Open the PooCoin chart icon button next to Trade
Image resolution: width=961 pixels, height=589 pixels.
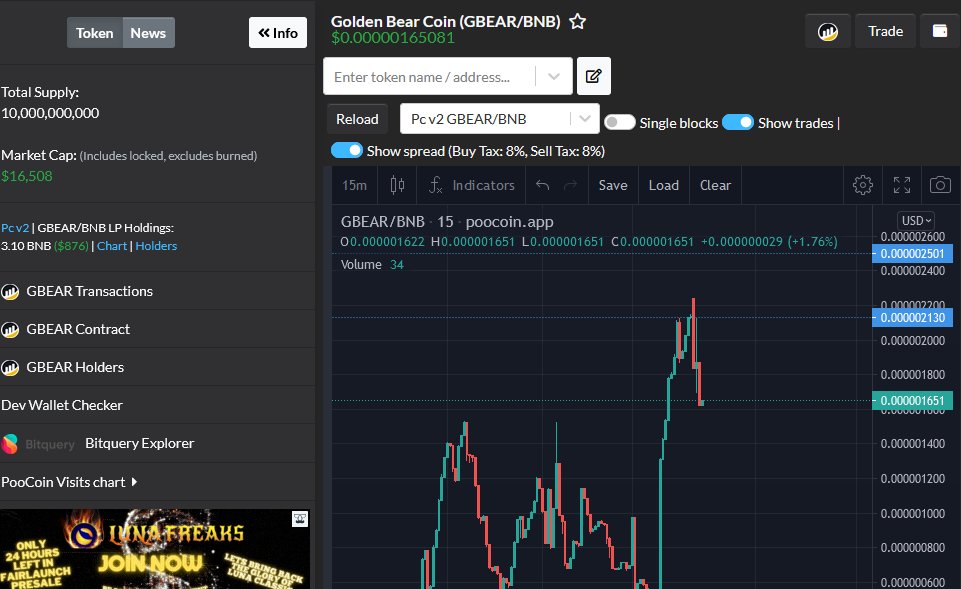click(x=827, y=31)
